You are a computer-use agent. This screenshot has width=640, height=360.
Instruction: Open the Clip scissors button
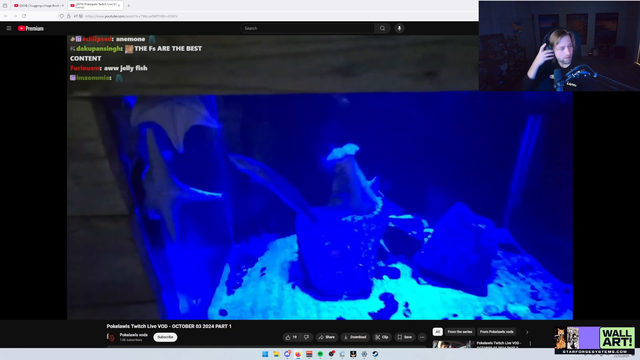tap(382, 337)
